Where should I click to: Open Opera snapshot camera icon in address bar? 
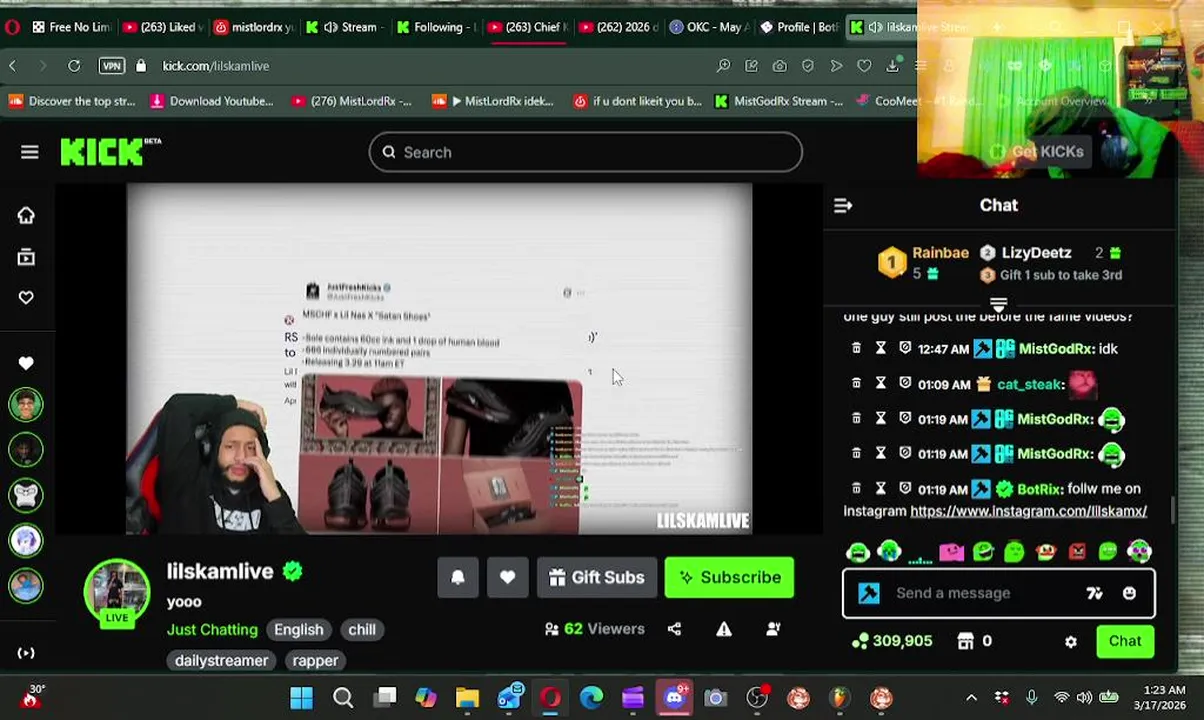pyautogui.click(x=779, y=65)
